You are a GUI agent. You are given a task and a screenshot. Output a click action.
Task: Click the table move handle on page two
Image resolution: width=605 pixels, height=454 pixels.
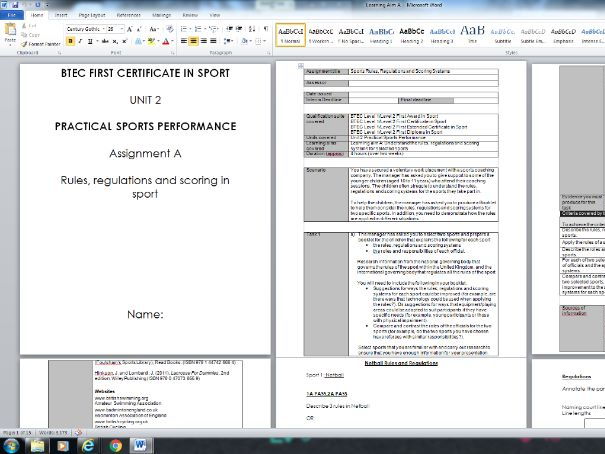(x=301, y=66)
